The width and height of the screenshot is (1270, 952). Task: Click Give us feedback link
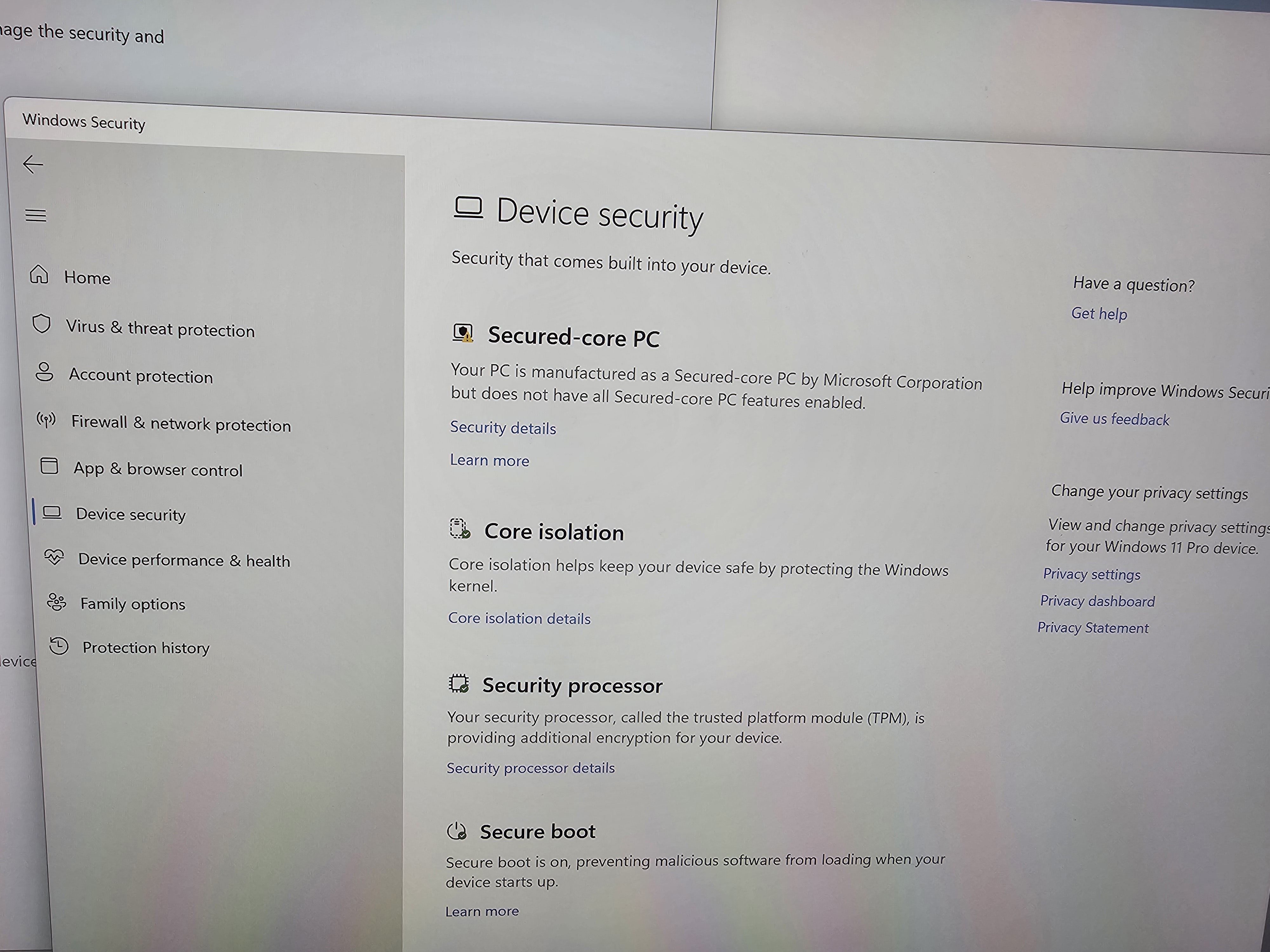(x=1114, y=419)
